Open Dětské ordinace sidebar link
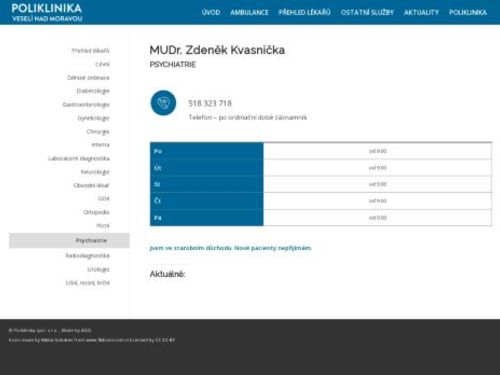 click(x=88, y=78)
